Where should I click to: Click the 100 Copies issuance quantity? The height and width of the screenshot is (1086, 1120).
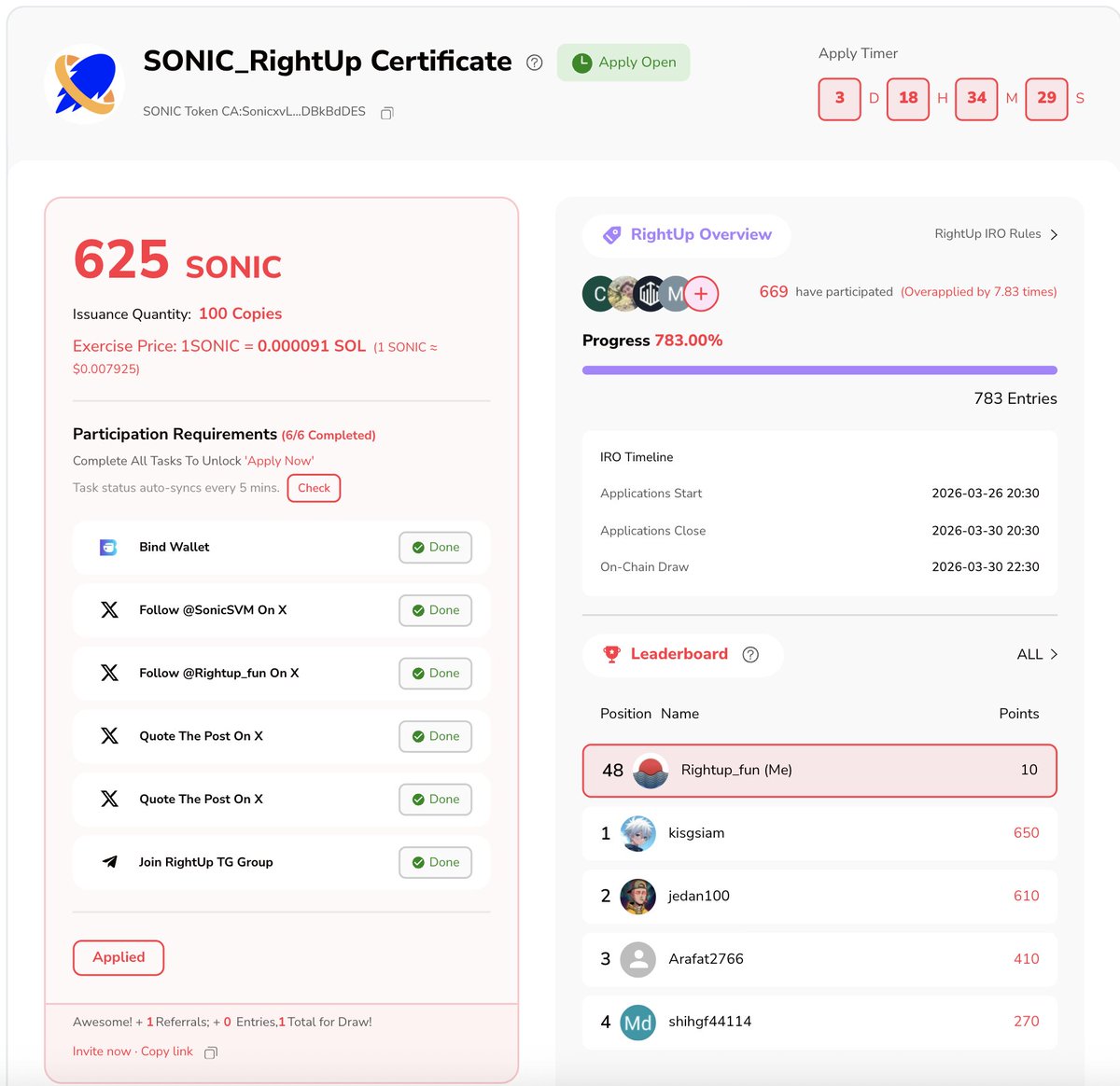(240, 314)
